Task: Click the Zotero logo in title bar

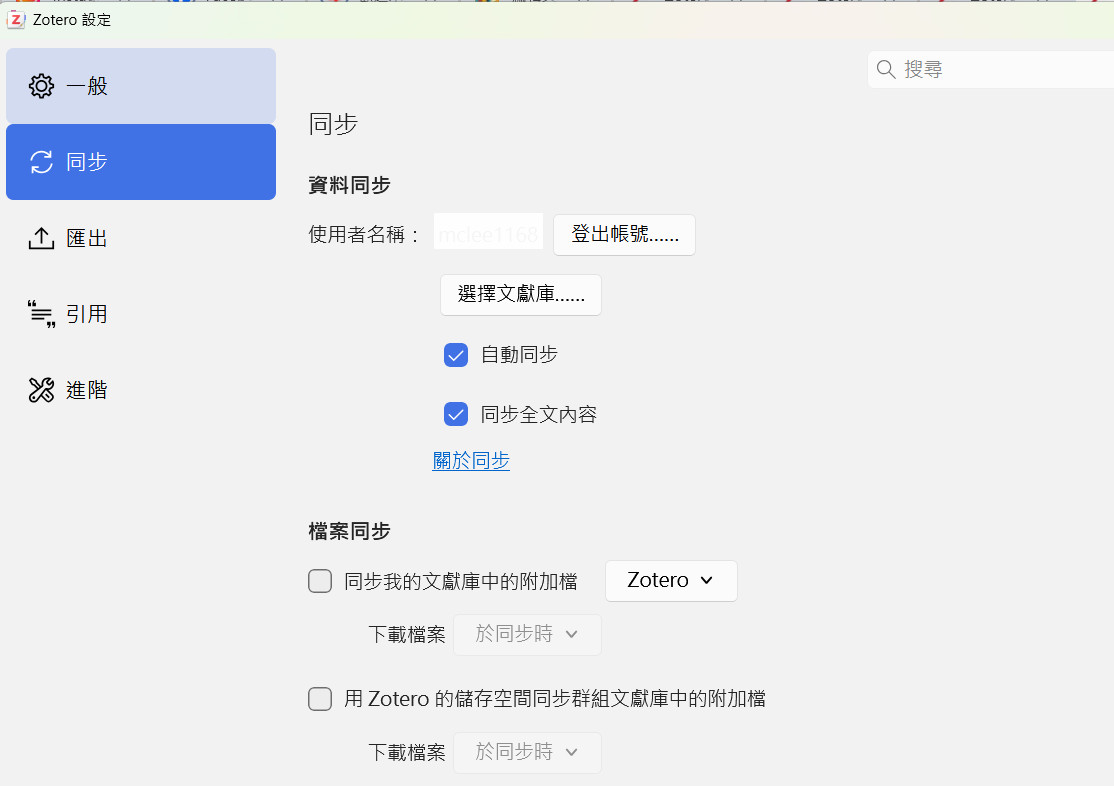Action: 16,20
